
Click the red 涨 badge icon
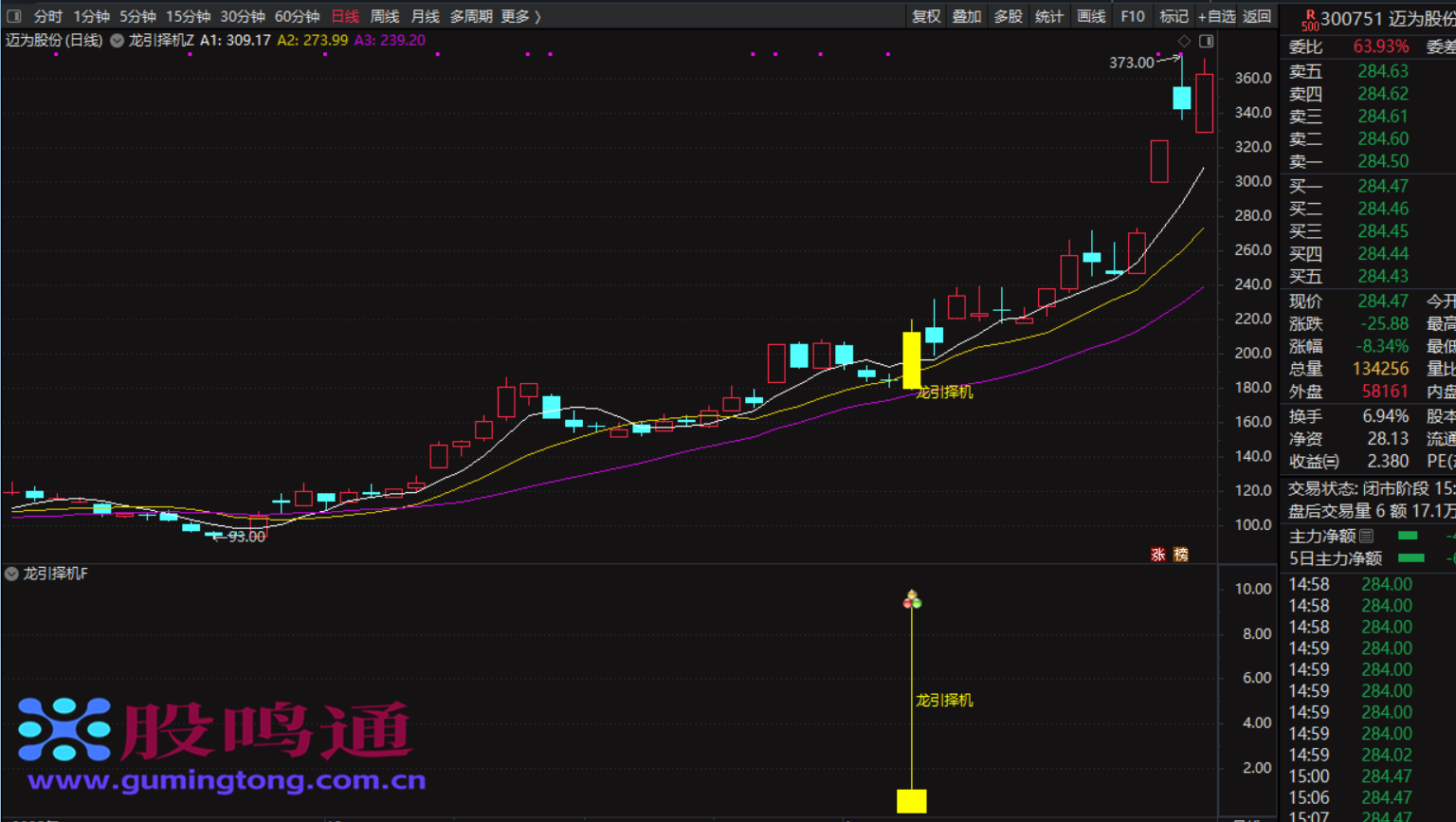click(1157, 555)
